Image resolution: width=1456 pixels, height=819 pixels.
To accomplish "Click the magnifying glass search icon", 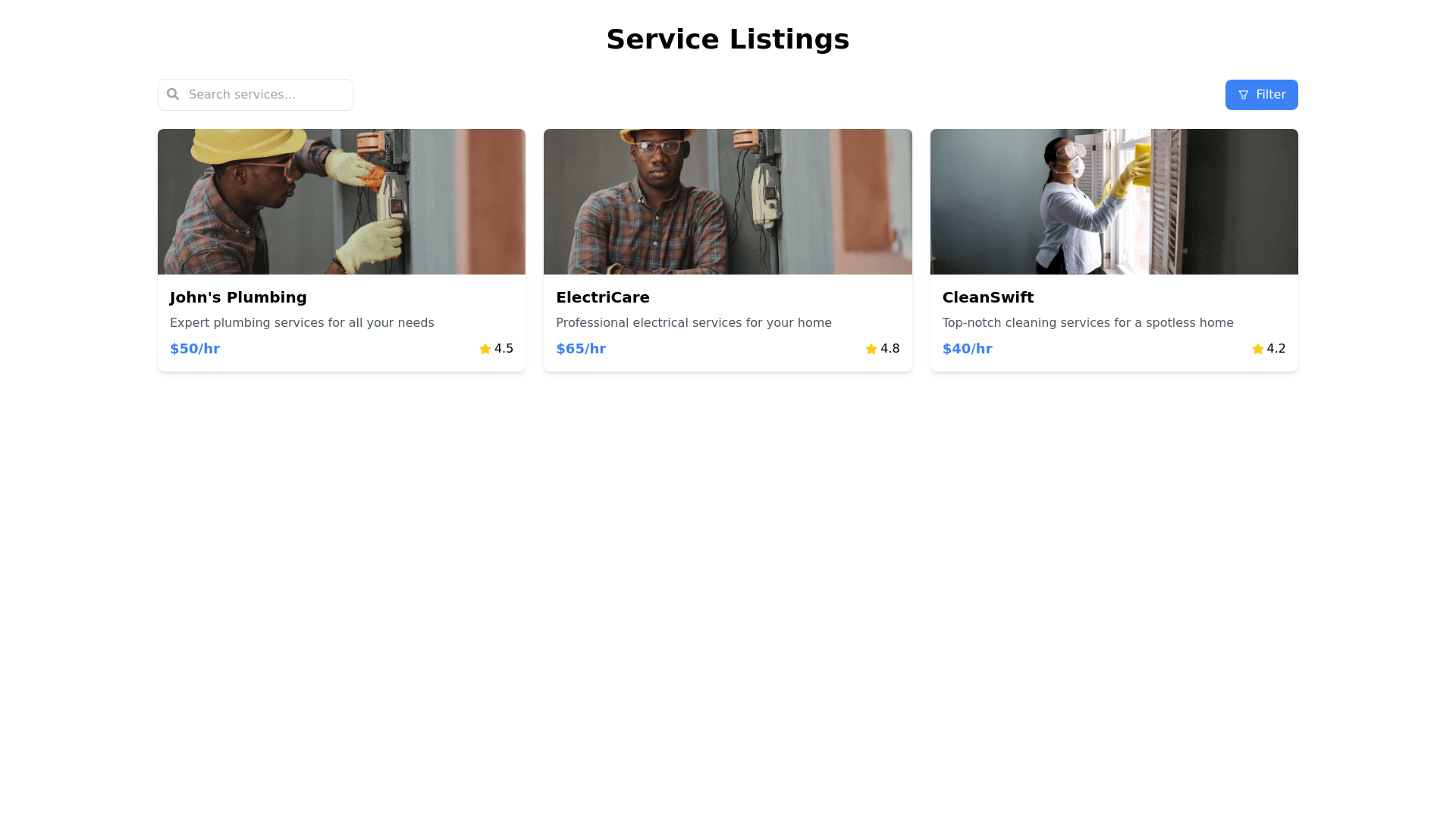I will (173, 94).
